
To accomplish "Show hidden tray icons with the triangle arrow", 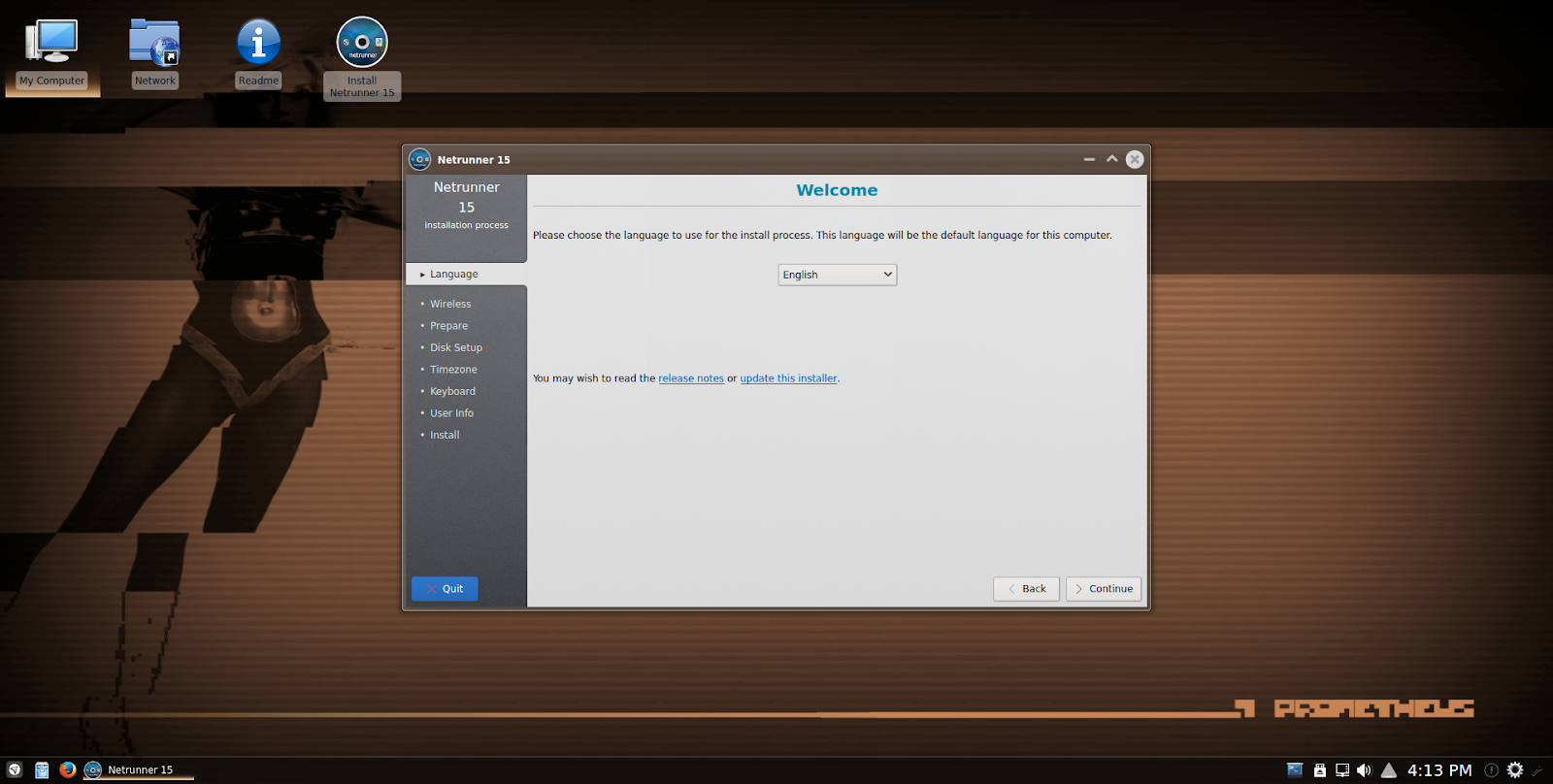I will point(1389,769).
